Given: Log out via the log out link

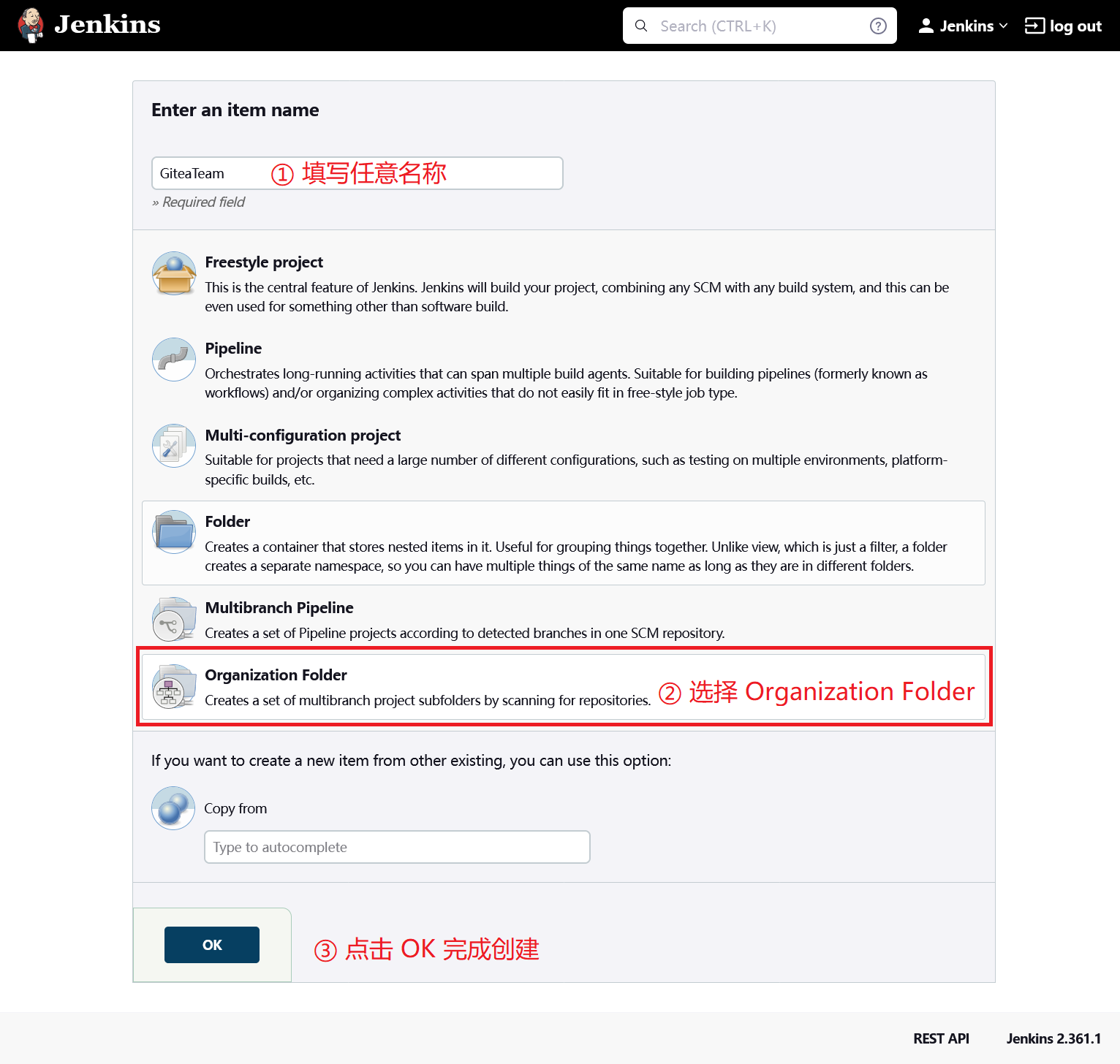Looking at the screenshot, I should pos(1075,26).
